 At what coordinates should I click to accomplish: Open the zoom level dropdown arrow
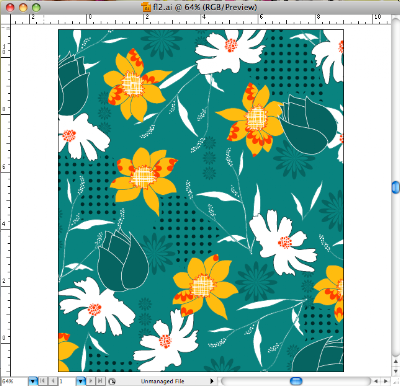click(x=33, y=381)
